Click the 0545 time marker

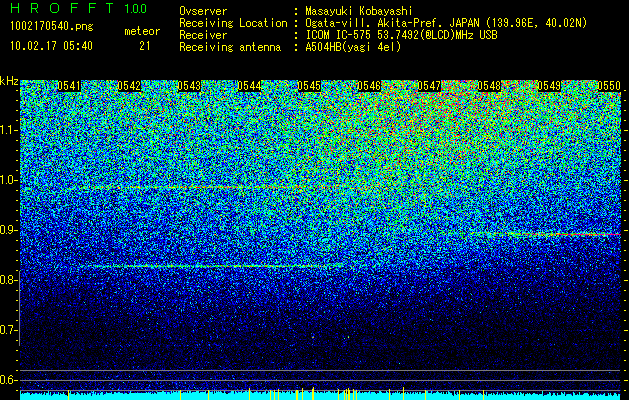[x=309, y=86]
